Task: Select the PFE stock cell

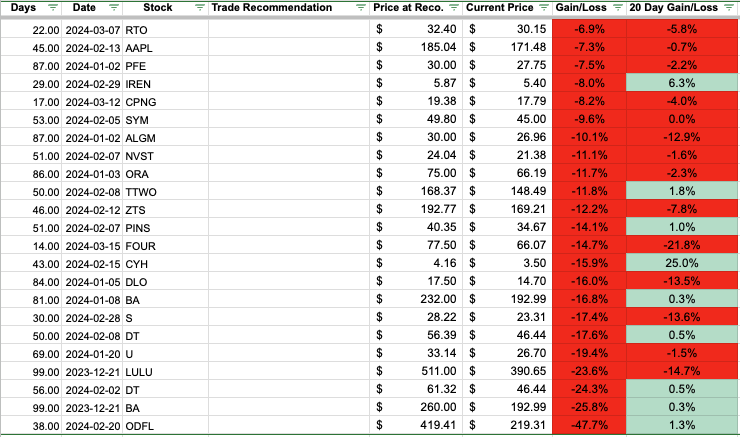Action: [x=166, y=66]
